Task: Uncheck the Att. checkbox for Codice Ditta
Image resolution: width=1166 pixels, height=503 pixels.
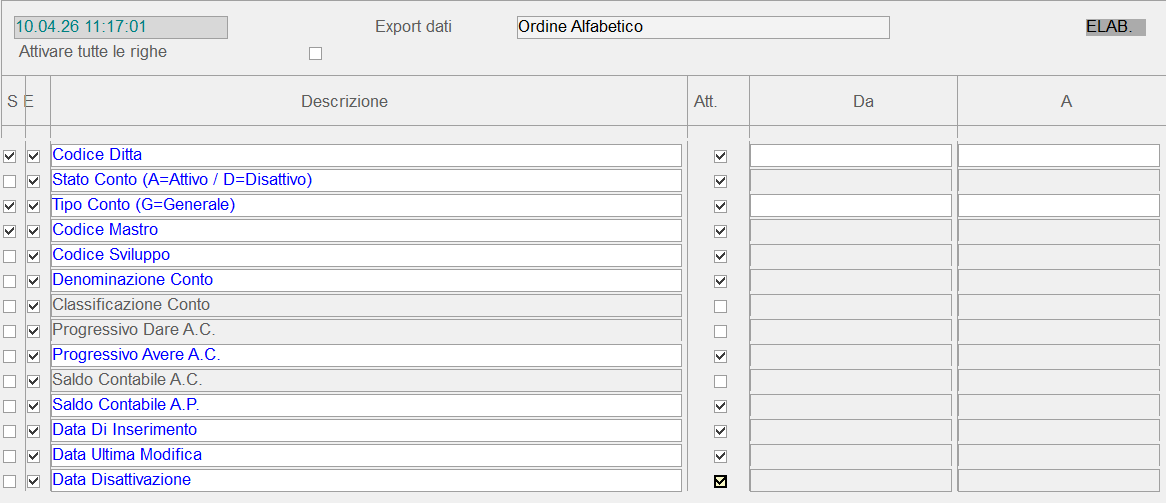Action: pyautogui.click(x=720, y=156)
